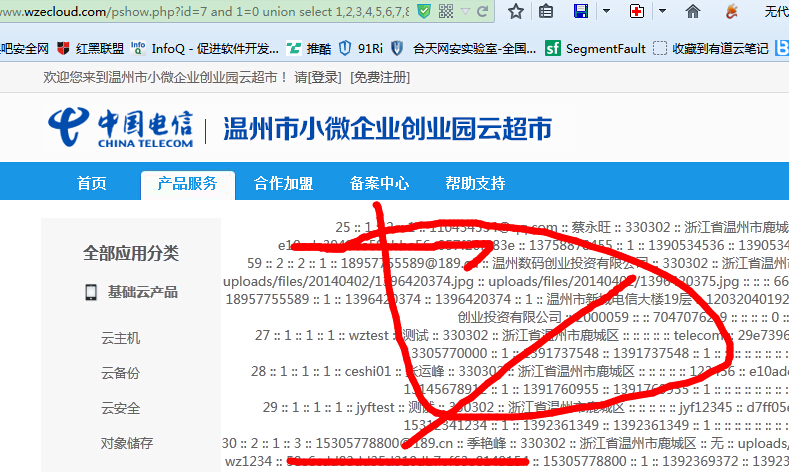
Task: Open the 对象储存 sidebar item
Action: (x=127, y=443)
